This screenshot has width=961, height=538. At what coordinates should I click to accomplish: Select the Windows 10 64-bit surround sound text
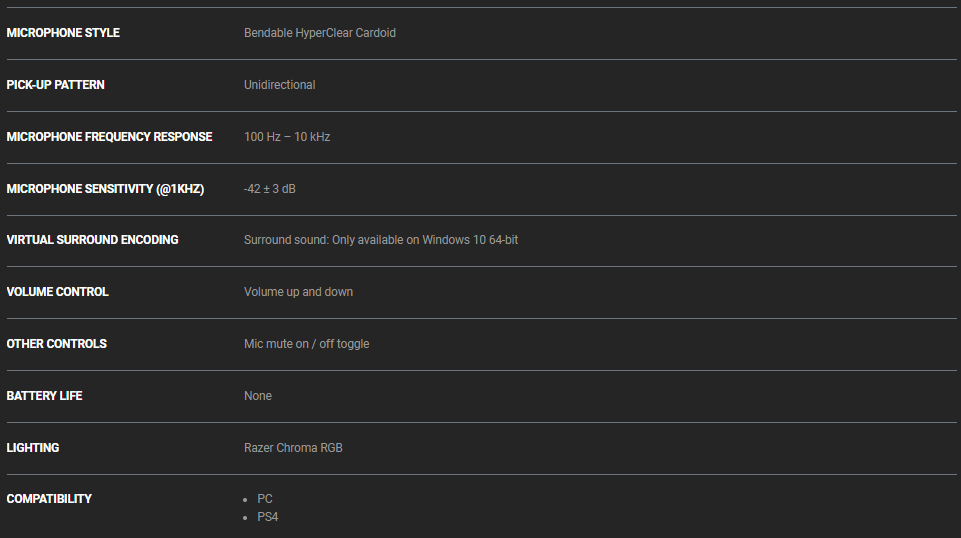[x=381, y=240]
